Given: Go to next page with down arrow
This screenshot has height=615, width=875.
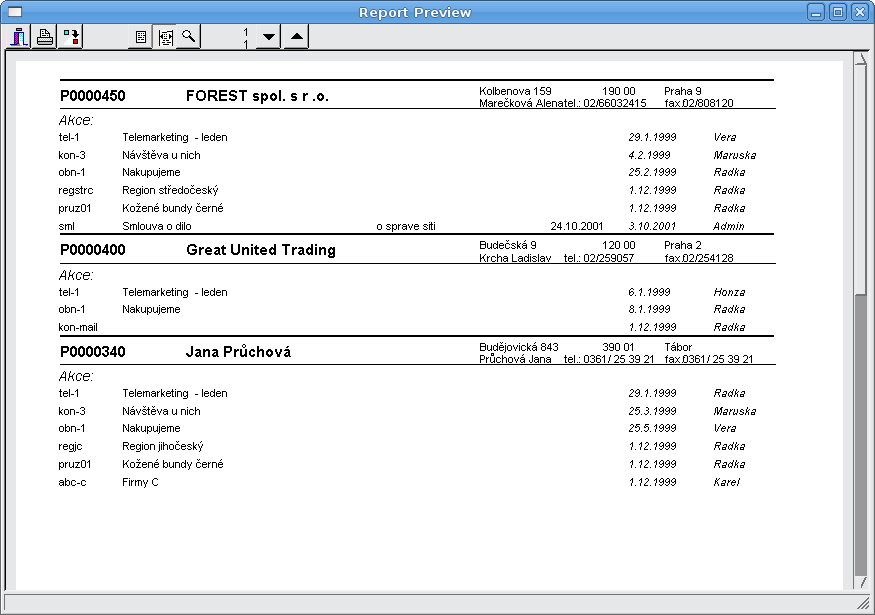Looking at the screenshot, I should coord(268,38).
